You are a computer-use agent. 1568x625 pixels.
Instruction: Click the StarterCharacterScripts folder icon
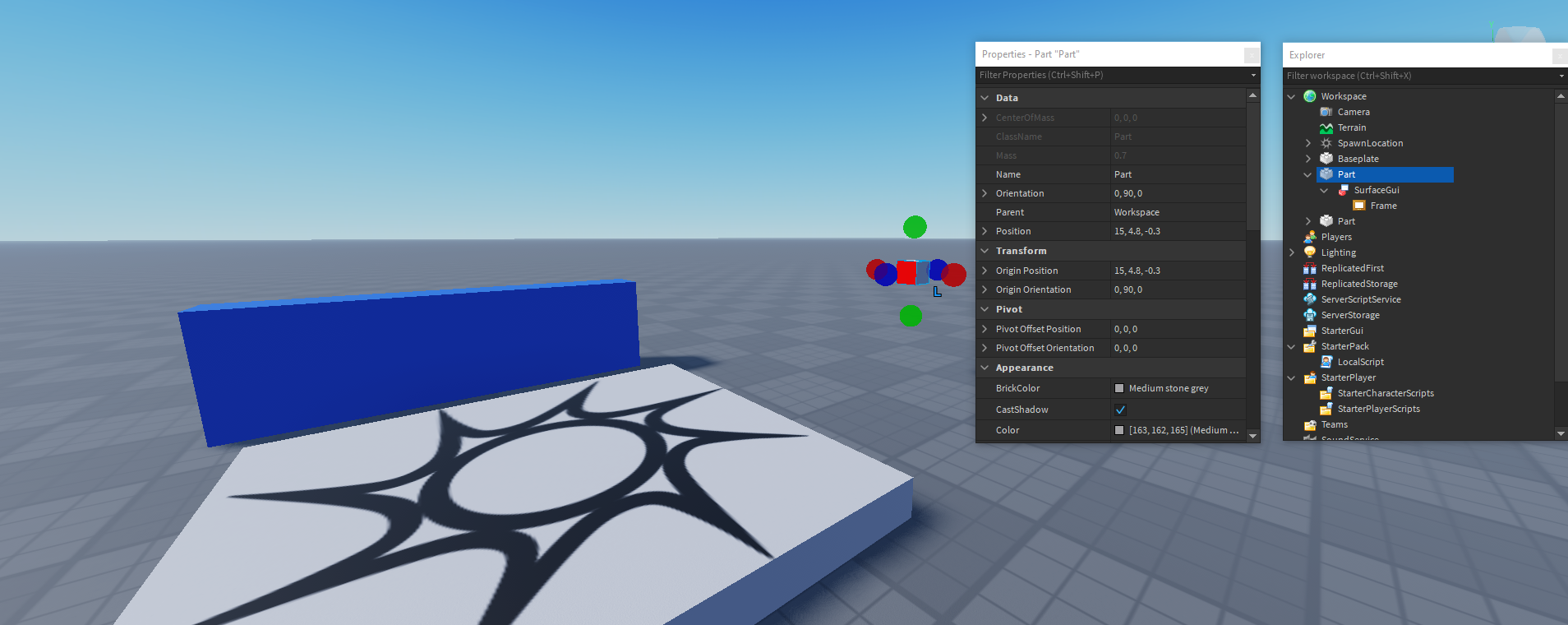tap(1326, 393)
